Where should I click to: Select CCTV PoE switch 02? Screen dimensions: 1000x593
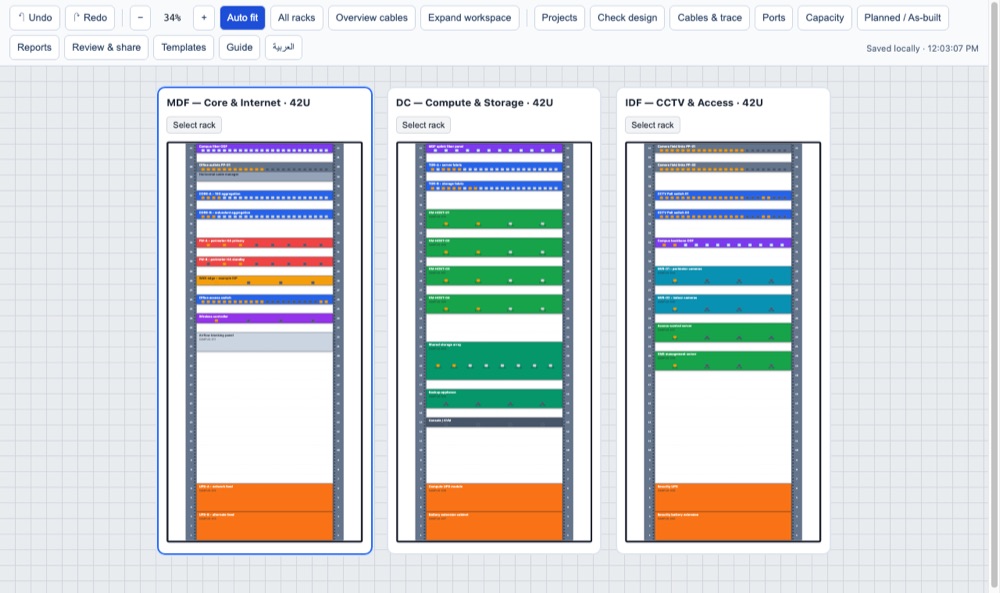tap(723, 214)
